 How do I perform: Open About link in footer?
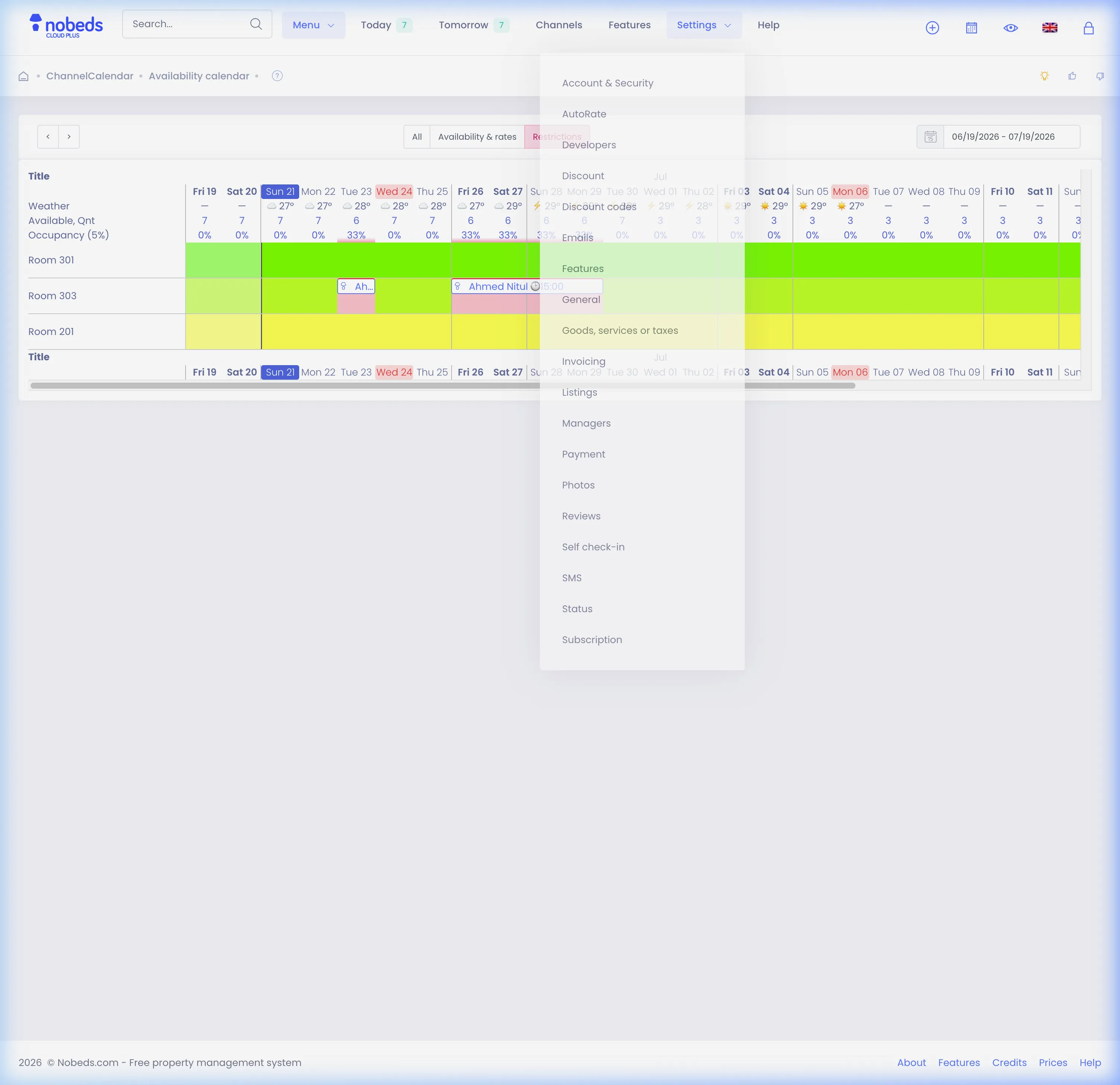pos(911,1063)
